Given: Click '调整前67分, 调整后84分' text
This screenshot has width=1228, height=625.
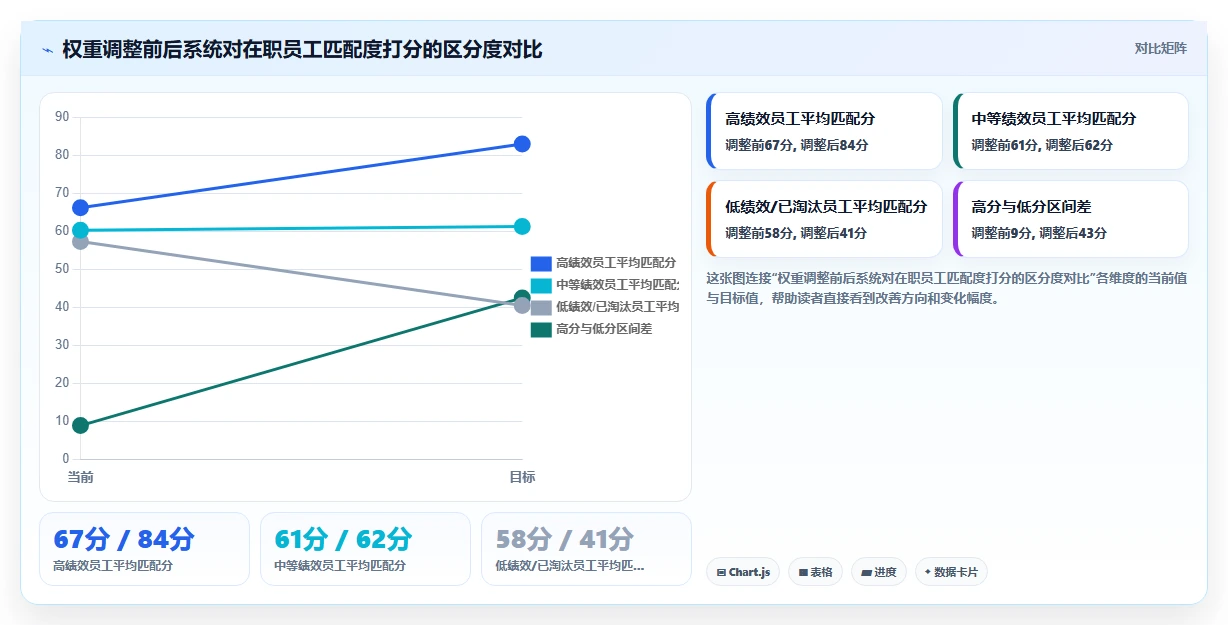Looking at the screenshot, I should click(796, 145).
